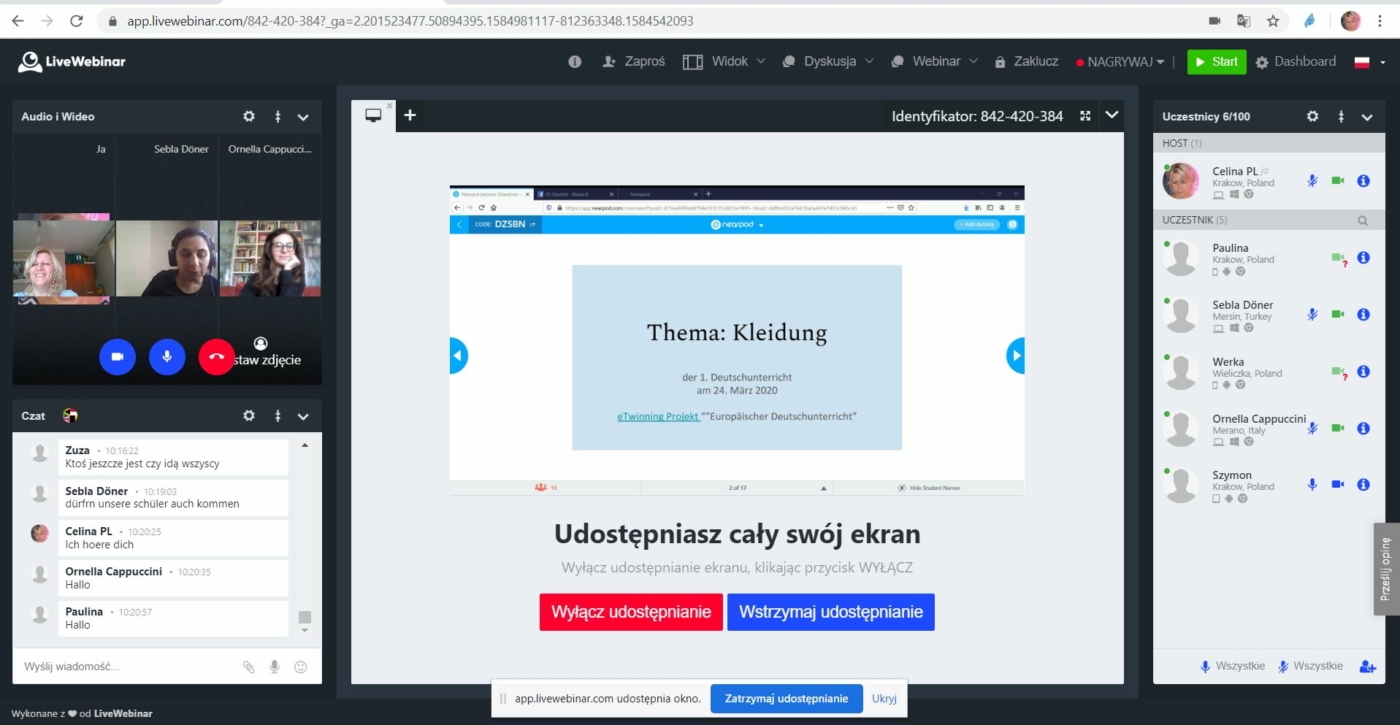
Task: Open emoji picker in chat input
Action: click(300, 667)
